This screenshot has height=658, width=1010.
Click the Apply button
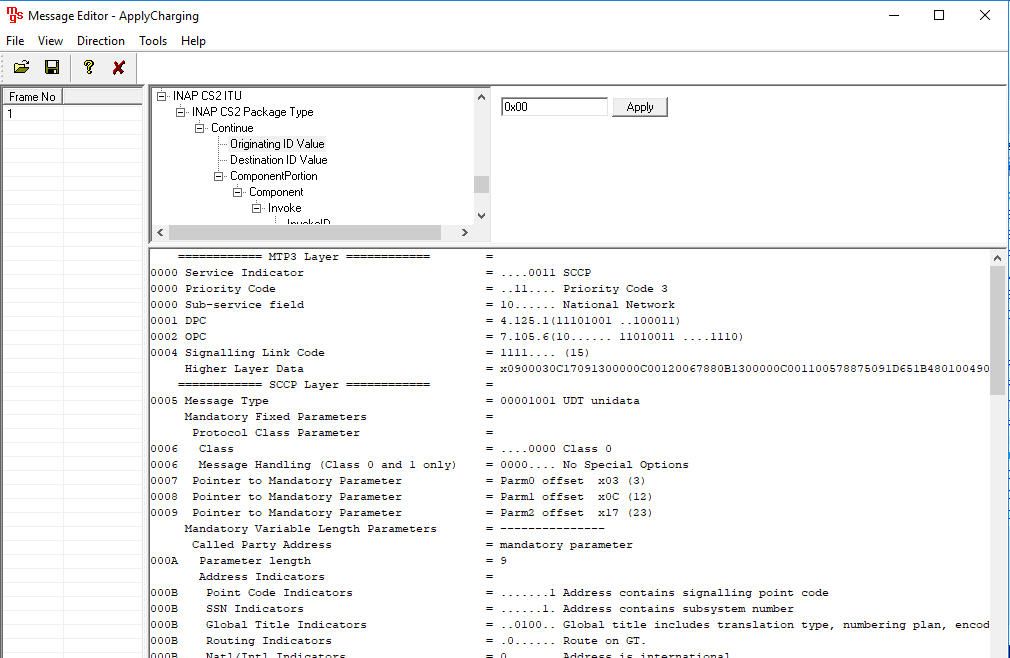click(639, 106)
